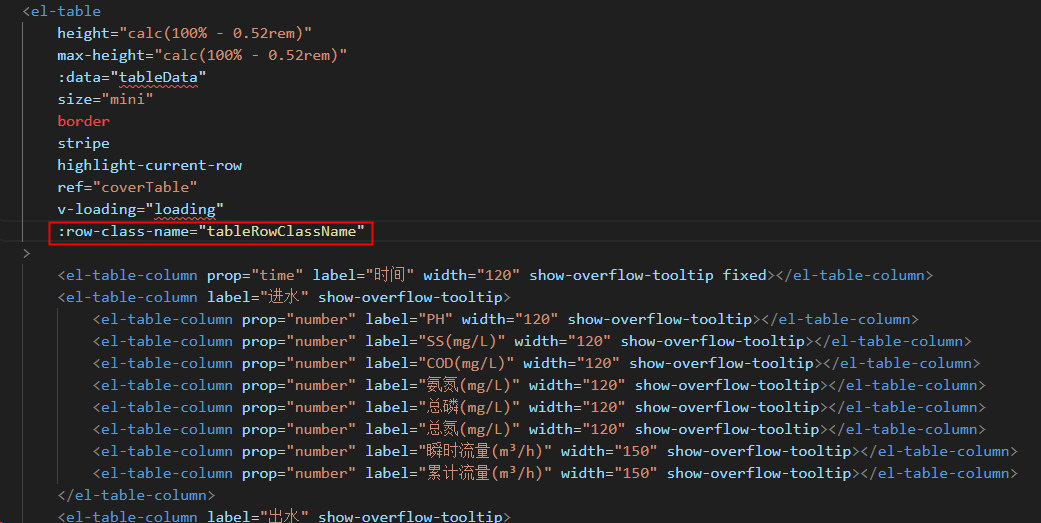Click the highlight-current-row attribute
This screenshot has width=1041, height=523.
coord(149,165)
